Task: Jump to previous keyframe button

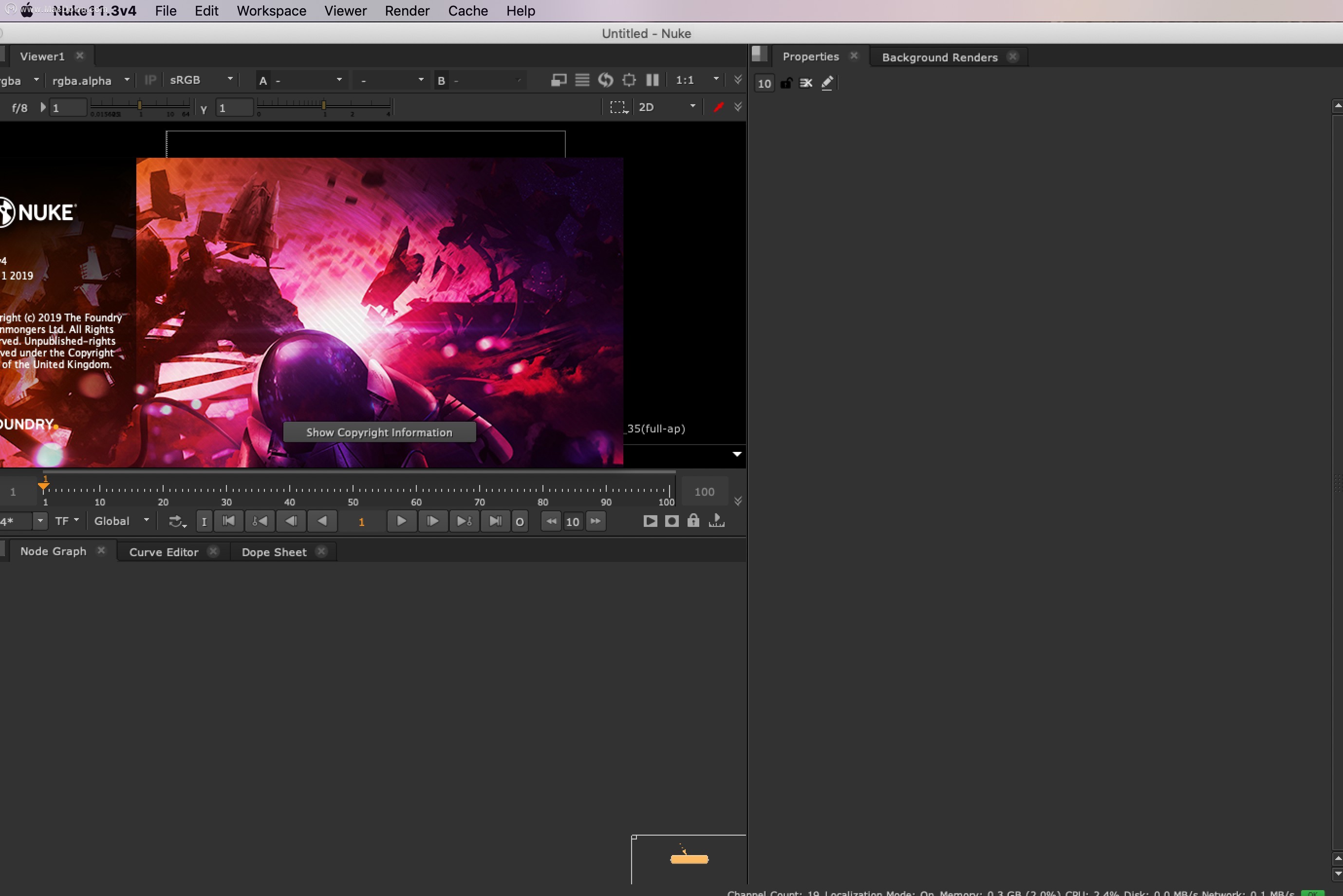Action: click(x=260, y=521)
